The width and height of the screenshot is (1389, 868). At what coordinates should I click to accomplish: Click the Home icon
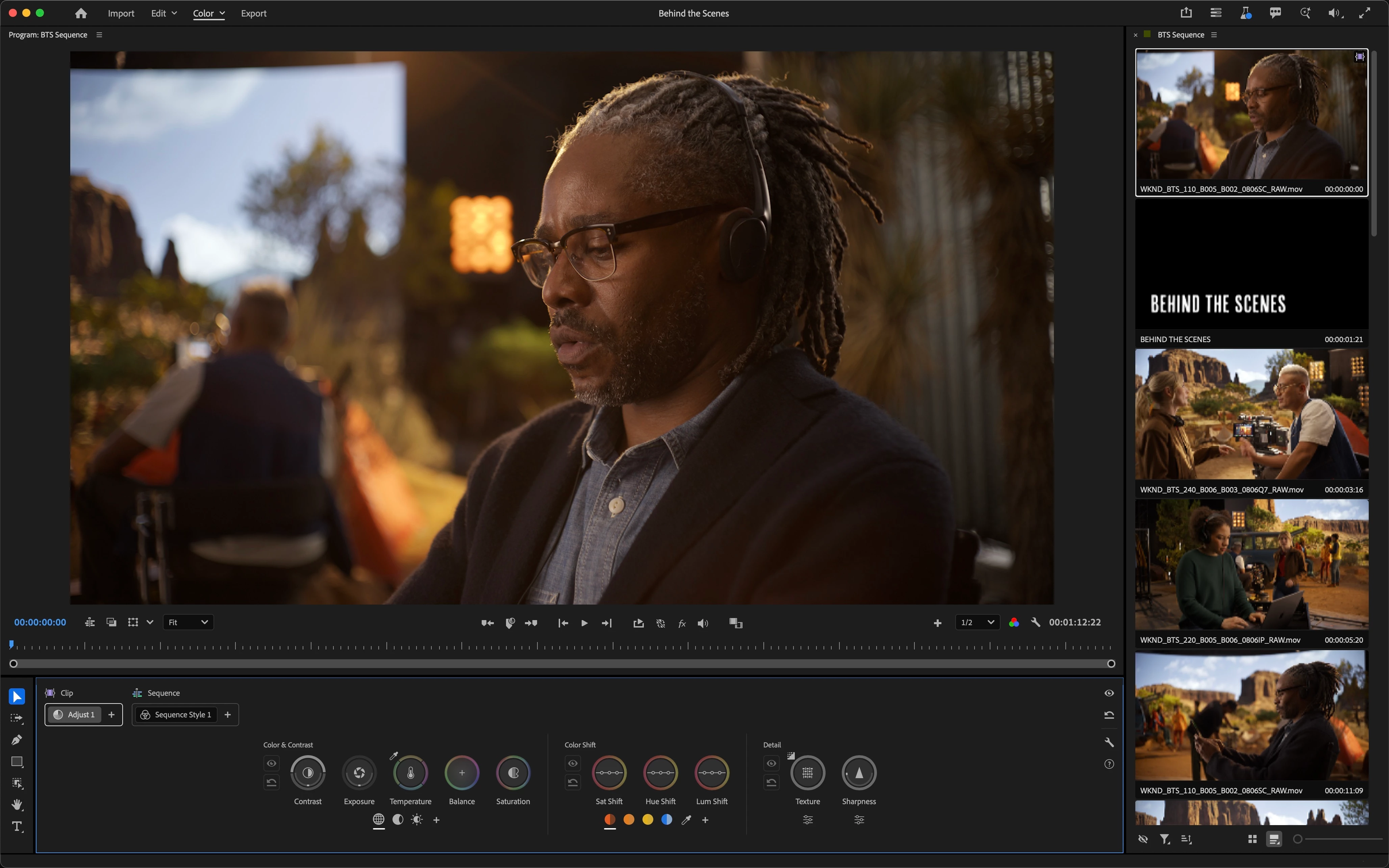(81, 13)
